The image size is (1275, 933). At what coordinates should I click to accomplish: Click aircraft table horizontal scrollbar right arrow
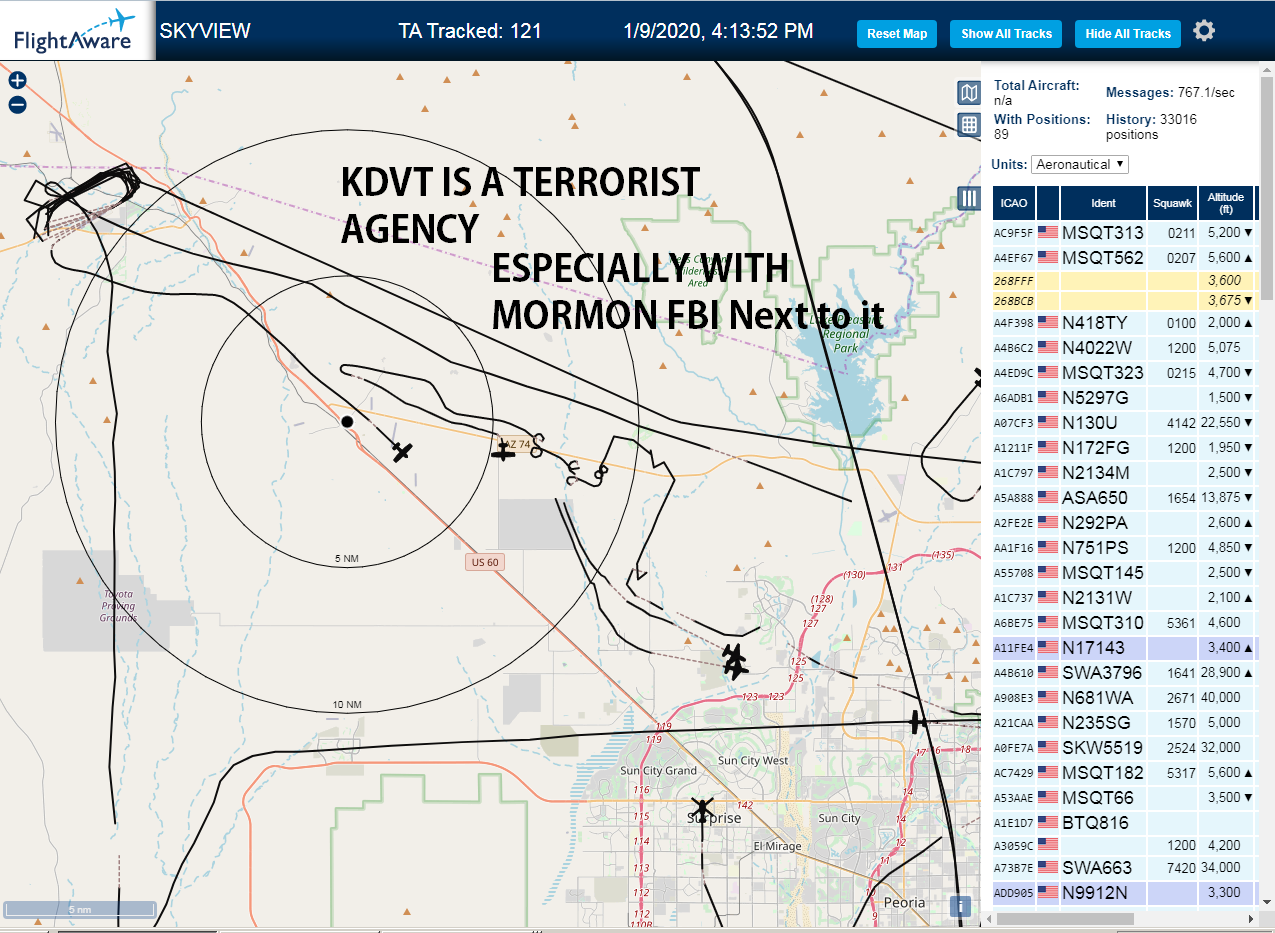[x=1249, y=917]
